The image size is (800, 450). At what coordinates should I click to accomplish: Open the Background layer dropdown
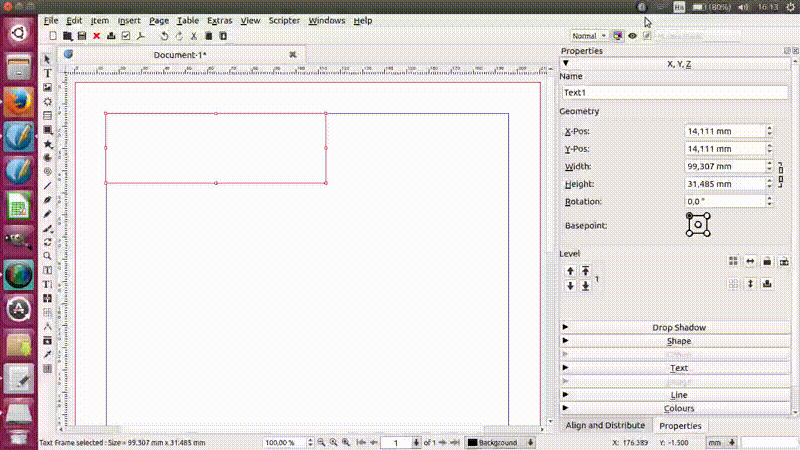pyautogui.click(x=501, y=442)
